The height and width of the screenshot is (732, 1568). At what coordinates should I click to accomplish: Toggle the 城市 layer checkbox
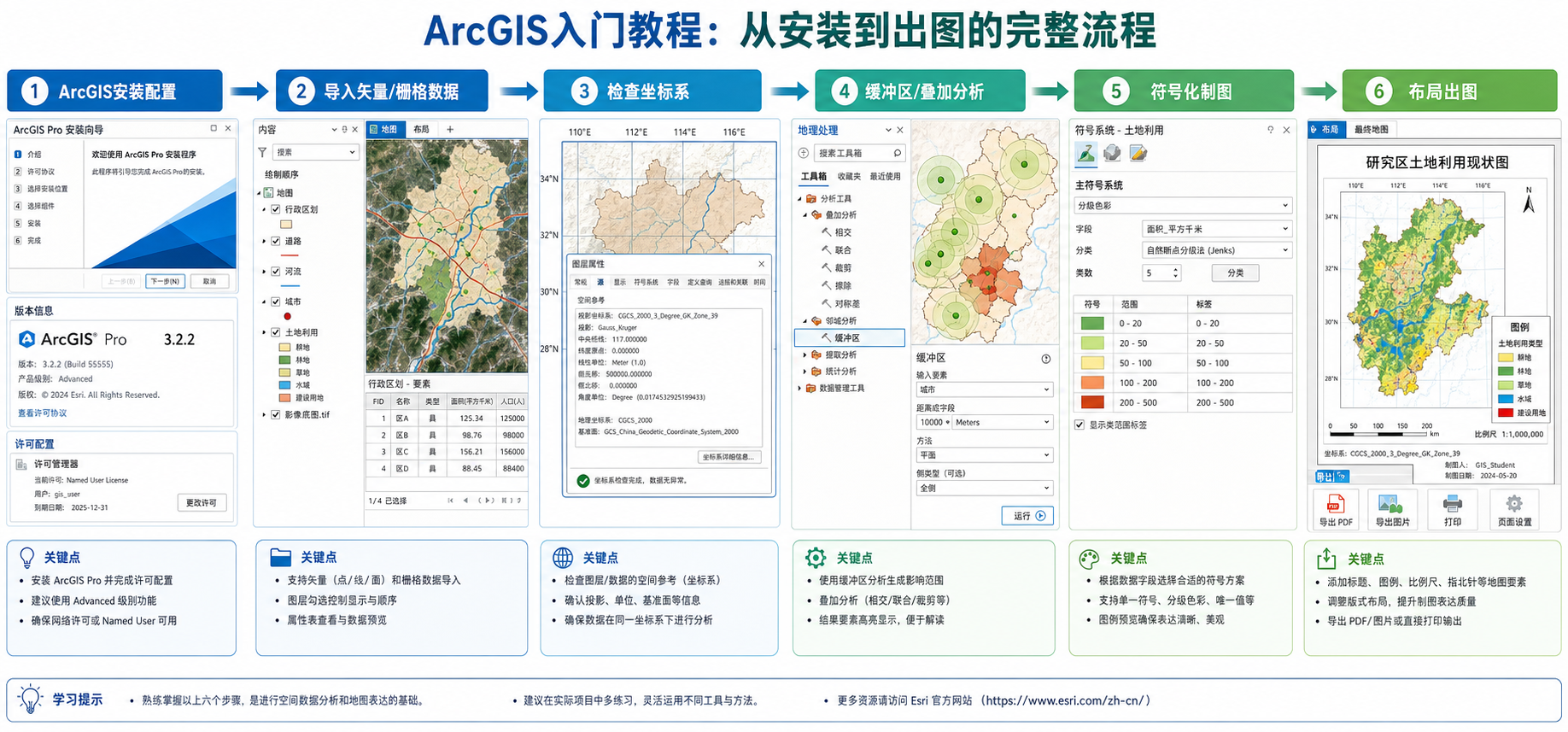coord(276,302)
